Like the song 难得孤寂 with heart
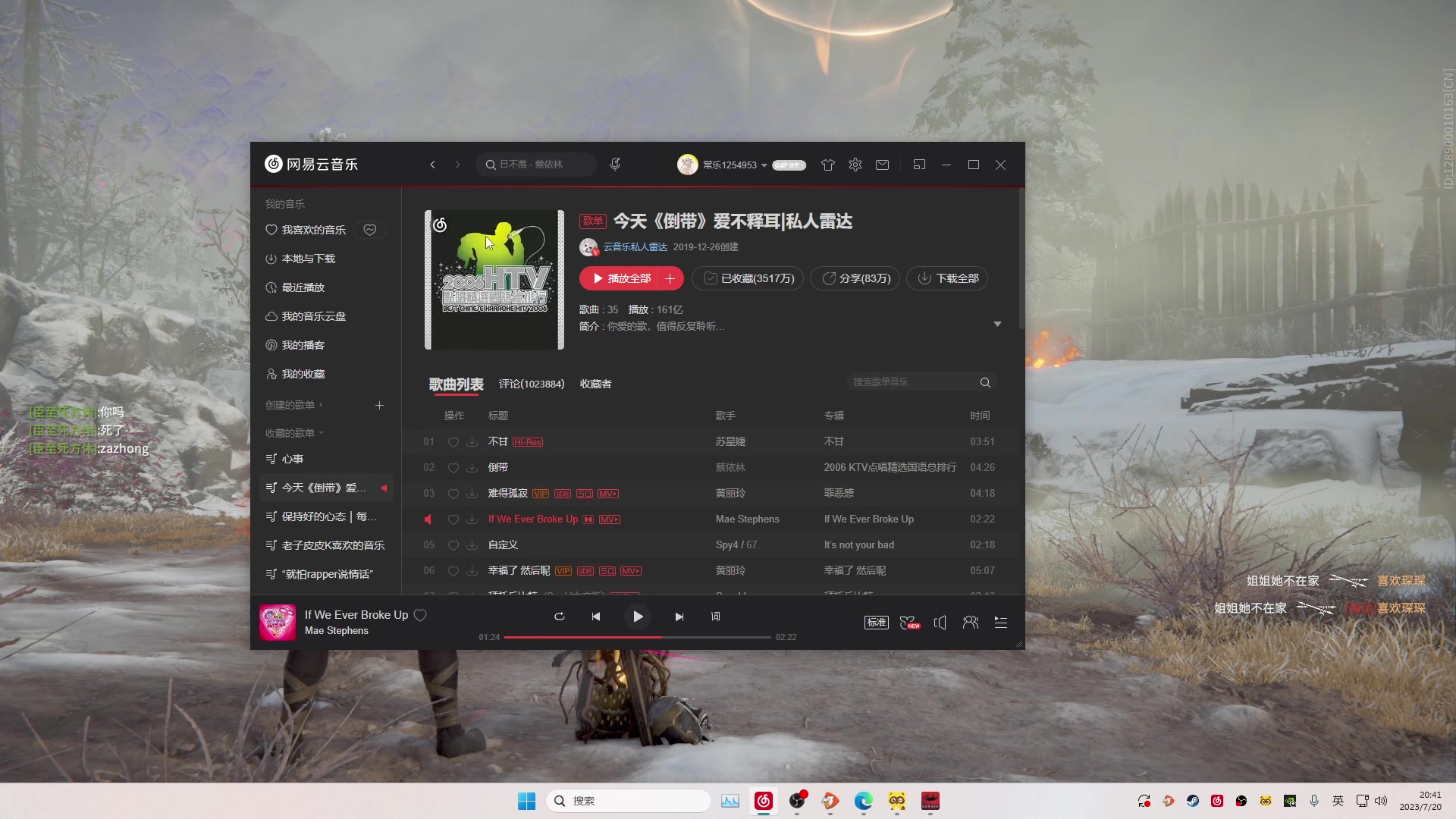Screen dimensions: 1456x819 [453, 494]
